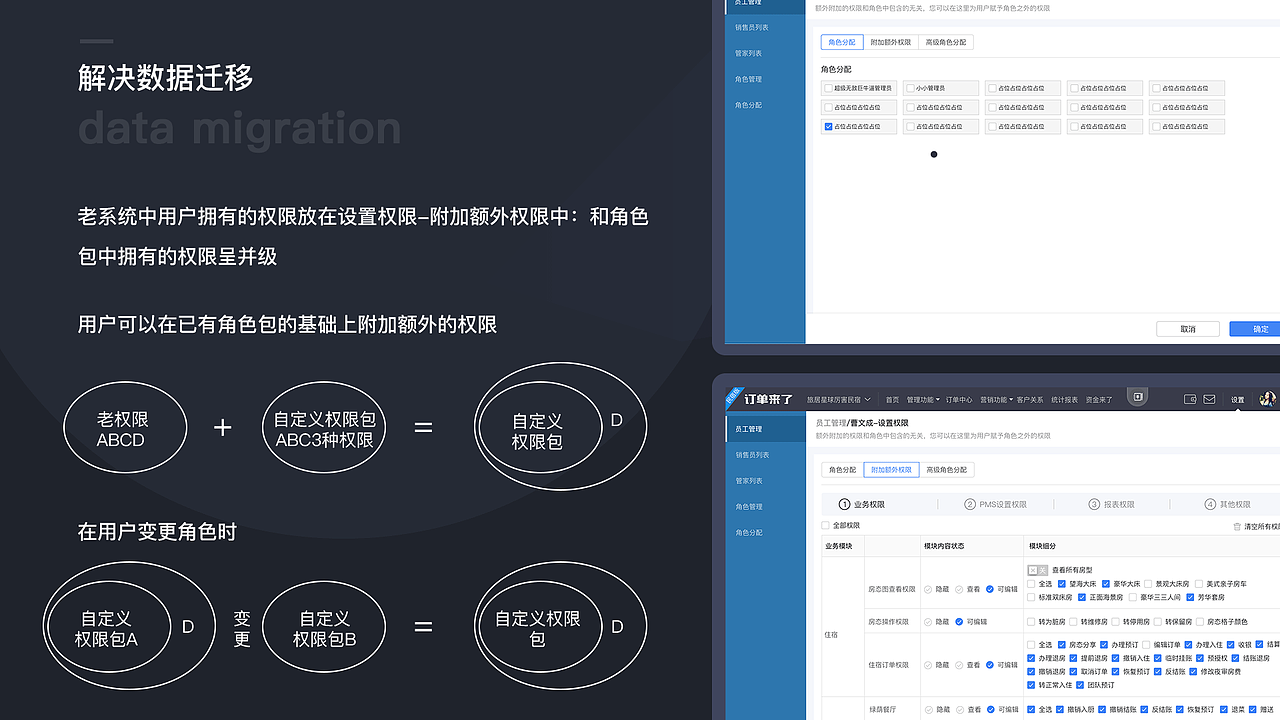Switch to 附加额外权限 tab in the top mockup
The image size is (1280, 720).
click(891, 42)
